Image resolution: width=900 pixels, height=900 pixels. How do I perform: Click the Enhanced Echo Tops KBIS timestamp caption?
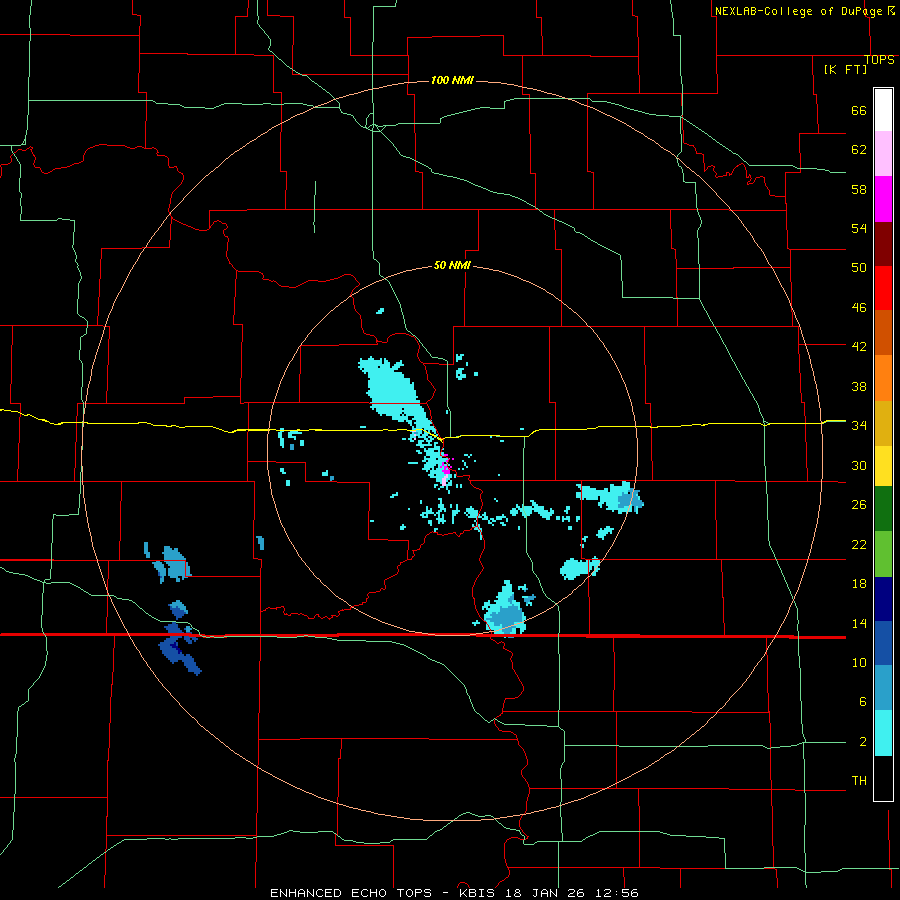pyautogui.click(x=454, y=893)
